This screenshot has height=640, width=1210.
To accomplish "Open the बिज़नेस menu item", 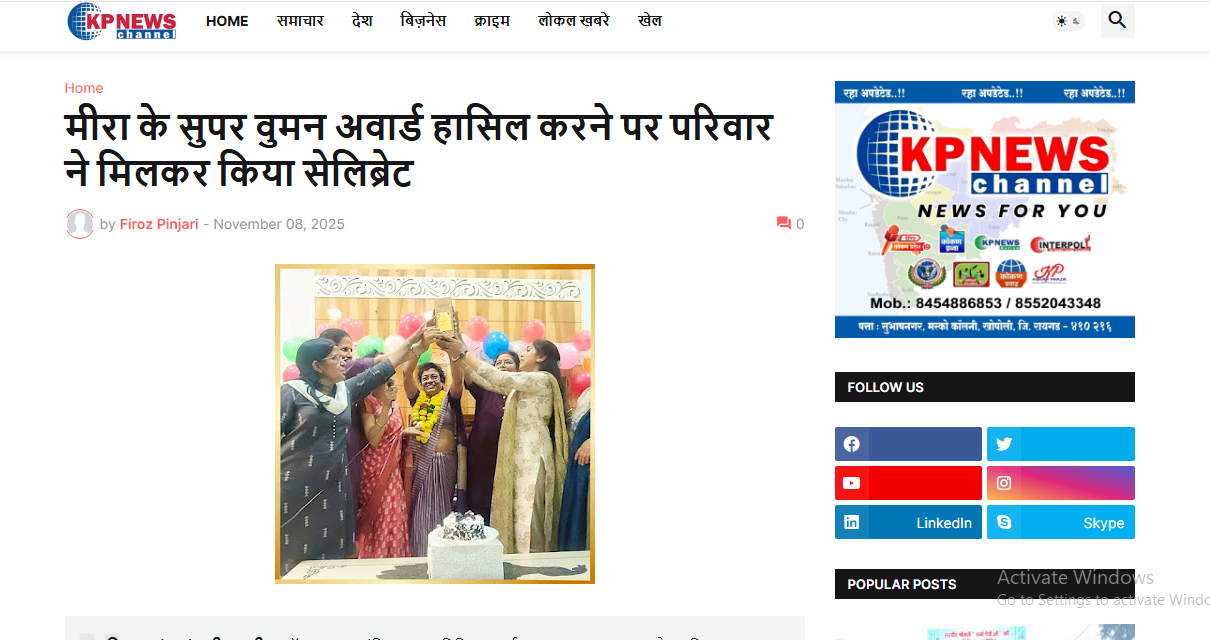I will [423, 21].
